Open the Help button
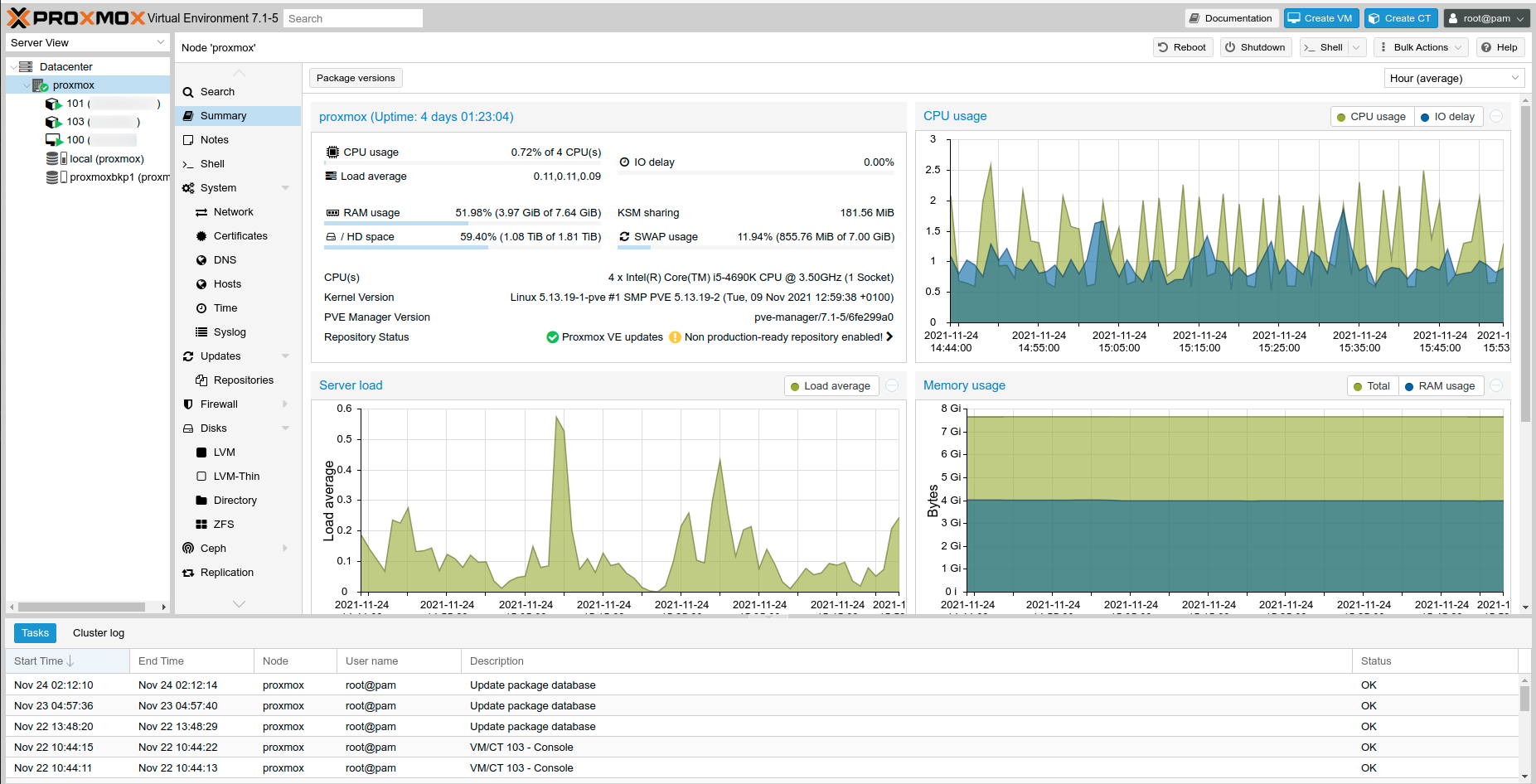The height and width of the screenshot is (784, 1536). 1500,47
